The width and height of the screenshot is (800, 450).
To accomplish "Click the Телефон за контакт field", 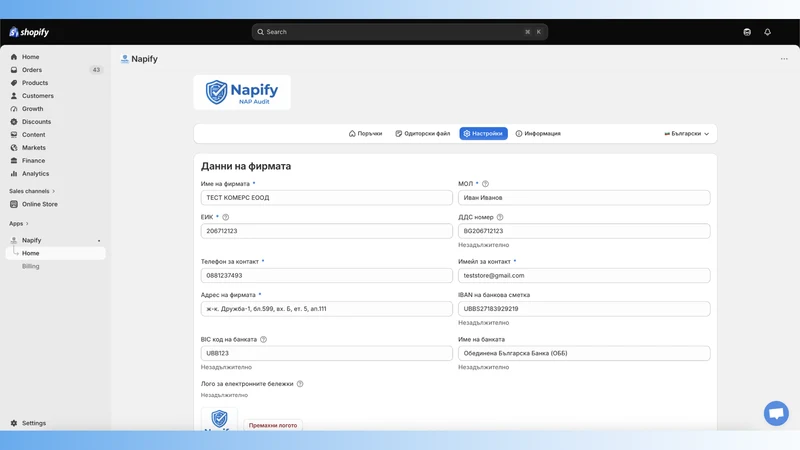I will click(327, 276).
